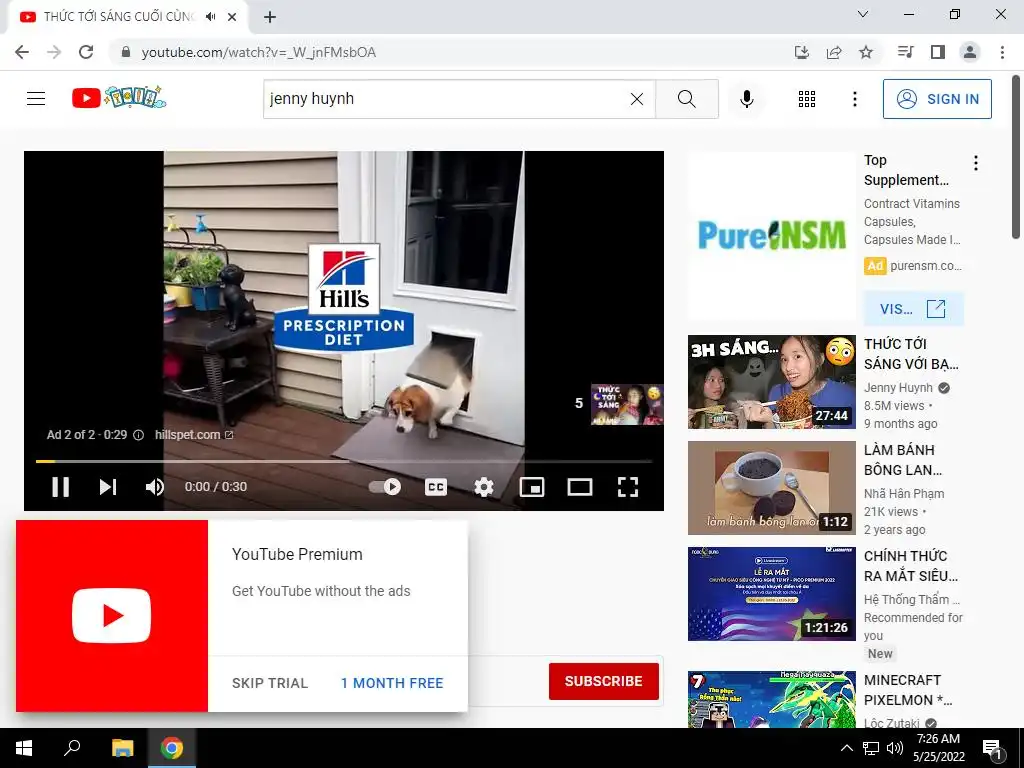
Task: Open the CHÍNH THỨC RA MẮT video thumbnail
Action: pyautogui.click(x=771, y=594)
